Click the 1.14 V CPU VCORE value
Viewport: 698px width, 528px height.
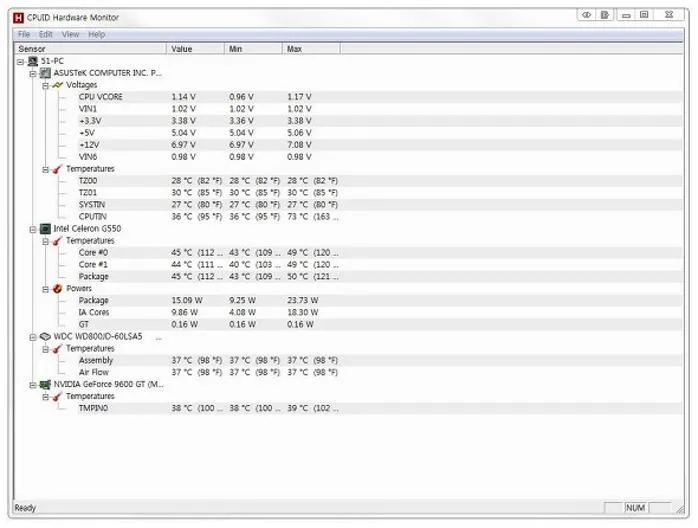[x=183, y=97]
